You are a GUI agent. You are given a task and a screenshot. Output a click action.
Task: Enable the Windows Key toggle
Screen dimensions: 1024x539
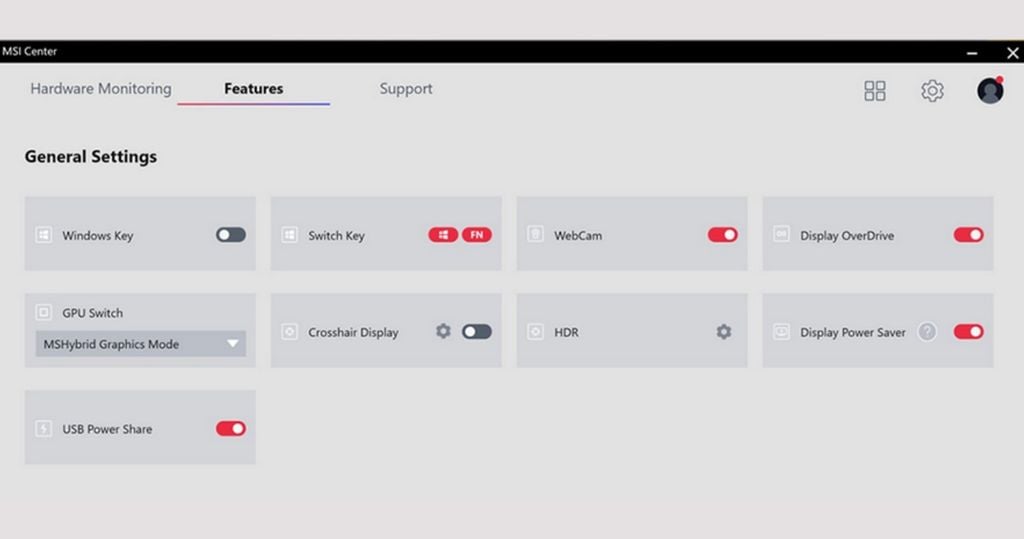click(x=231, y=235)
